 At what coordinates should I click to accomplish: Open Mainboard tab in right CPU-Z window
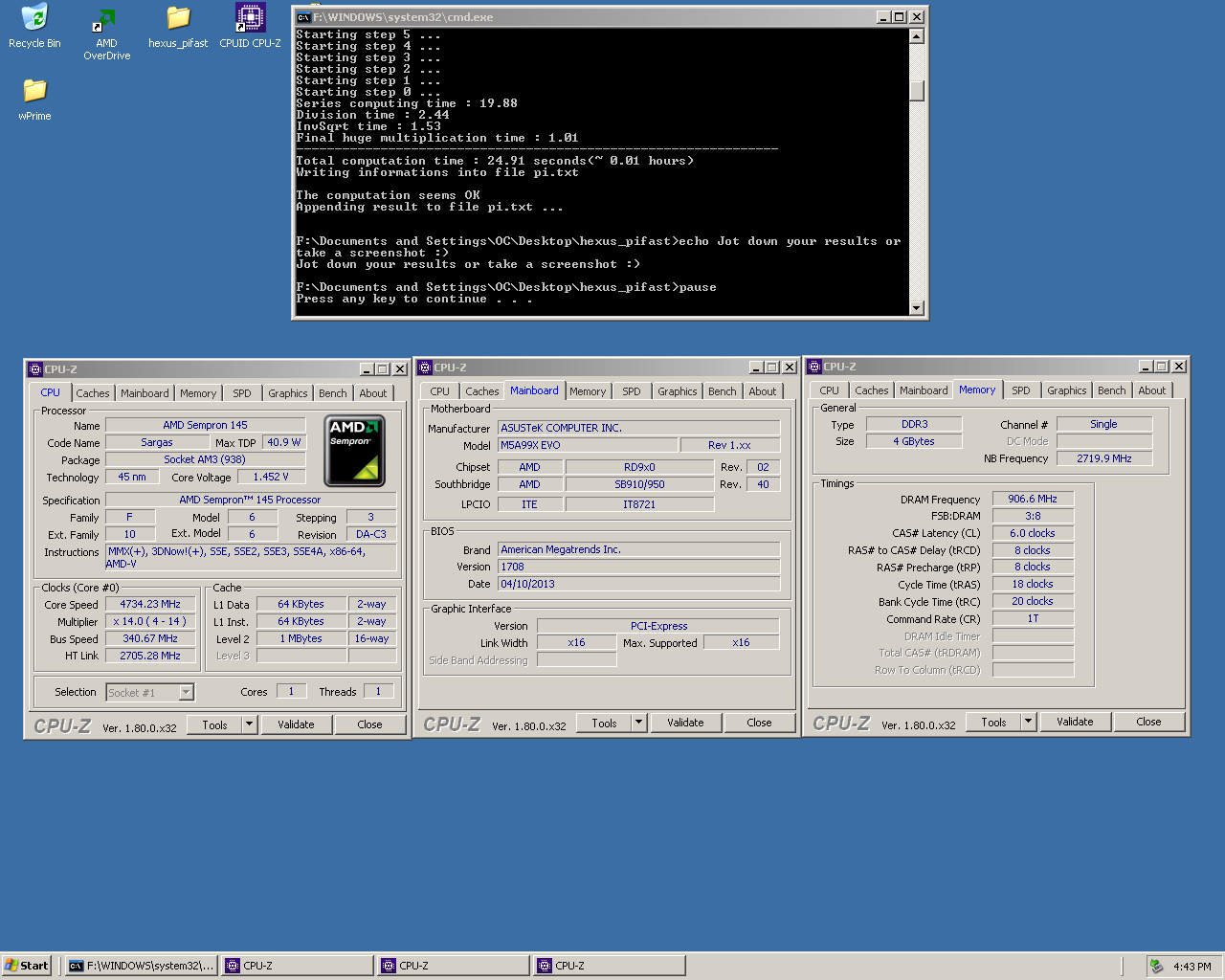(x=924, y=390)
